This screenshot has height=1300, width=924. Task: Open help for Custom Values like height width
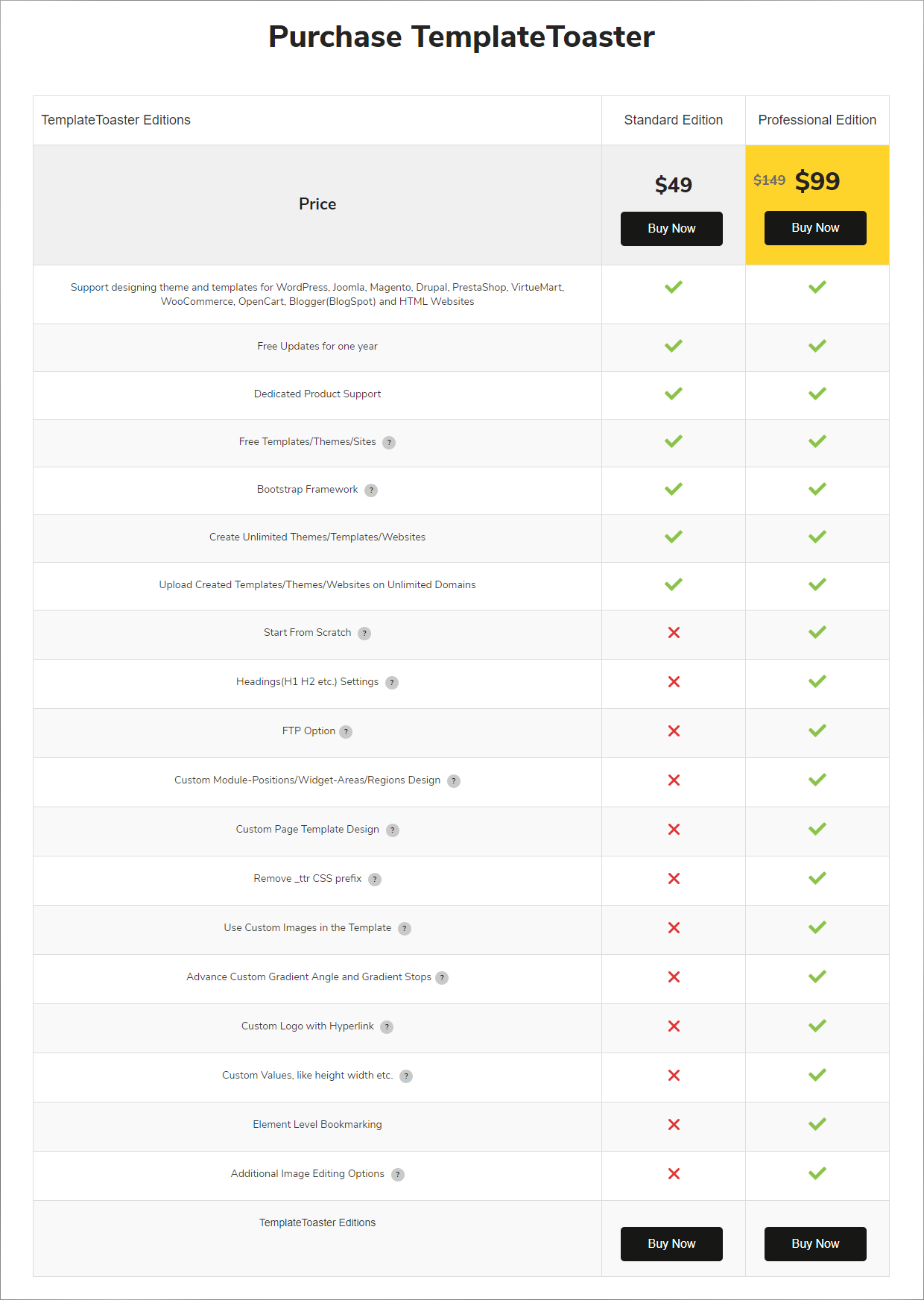(406, 1076)
